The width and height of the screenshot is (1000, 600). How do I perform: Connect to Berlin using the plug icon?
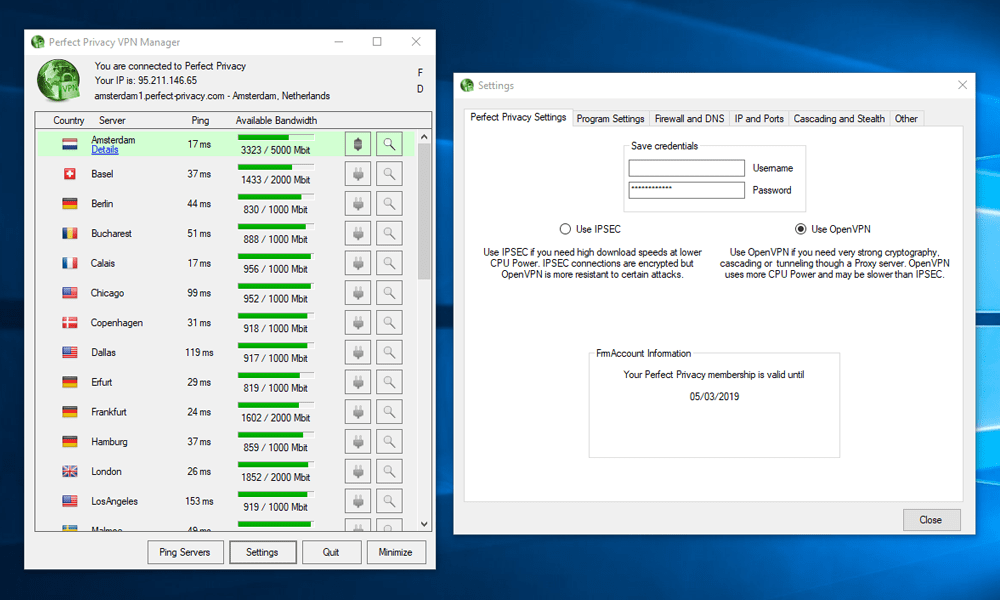(358, 203)
